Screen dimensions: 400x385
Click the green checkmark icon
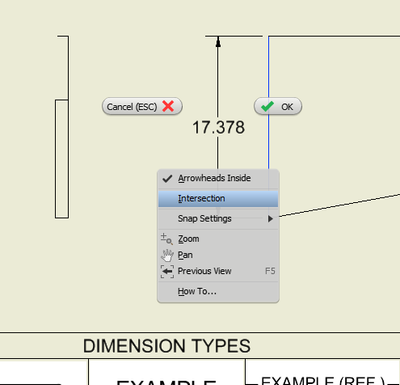coord(267,106)
